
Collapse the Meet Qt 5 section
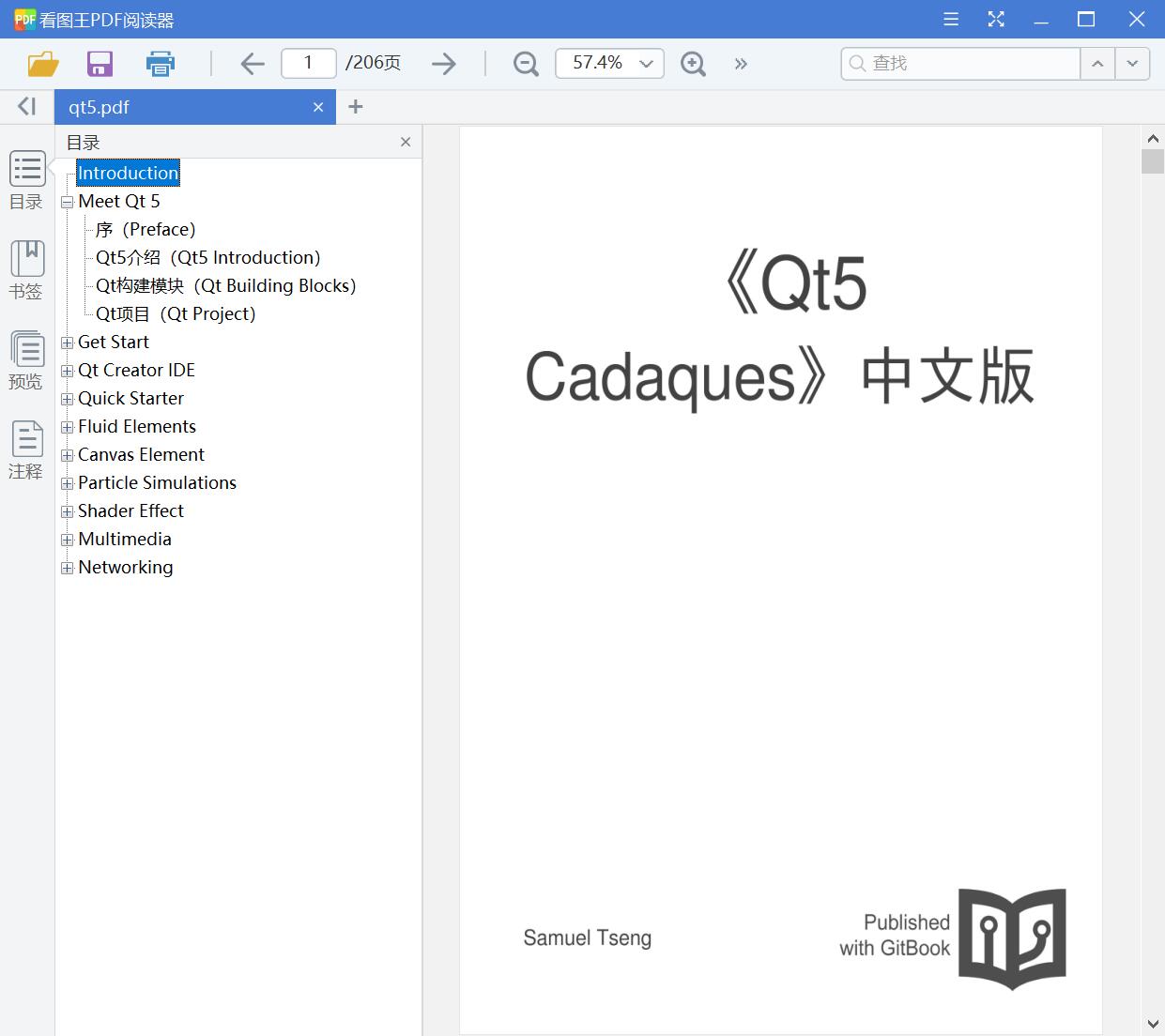[x=67, y=201]
